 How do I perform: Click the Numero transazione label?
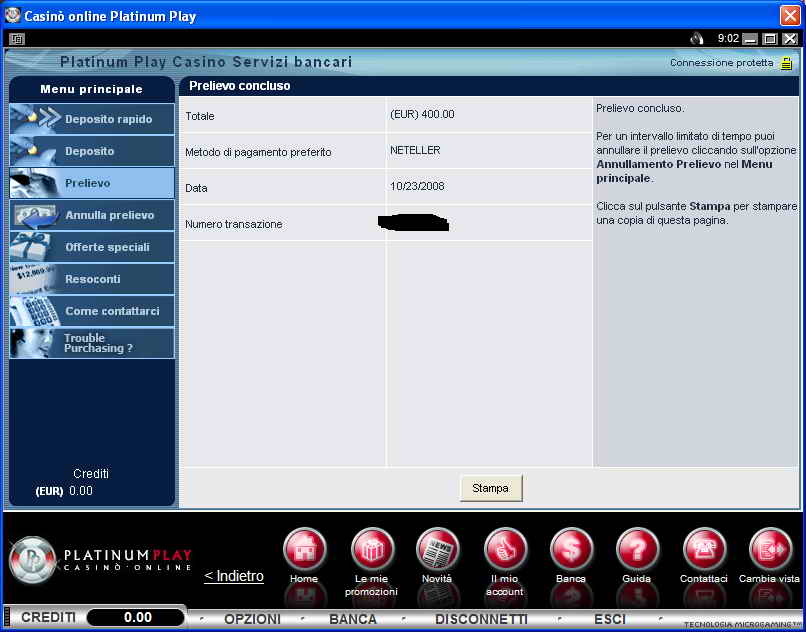pyautogui.click(x=233, y=224)
